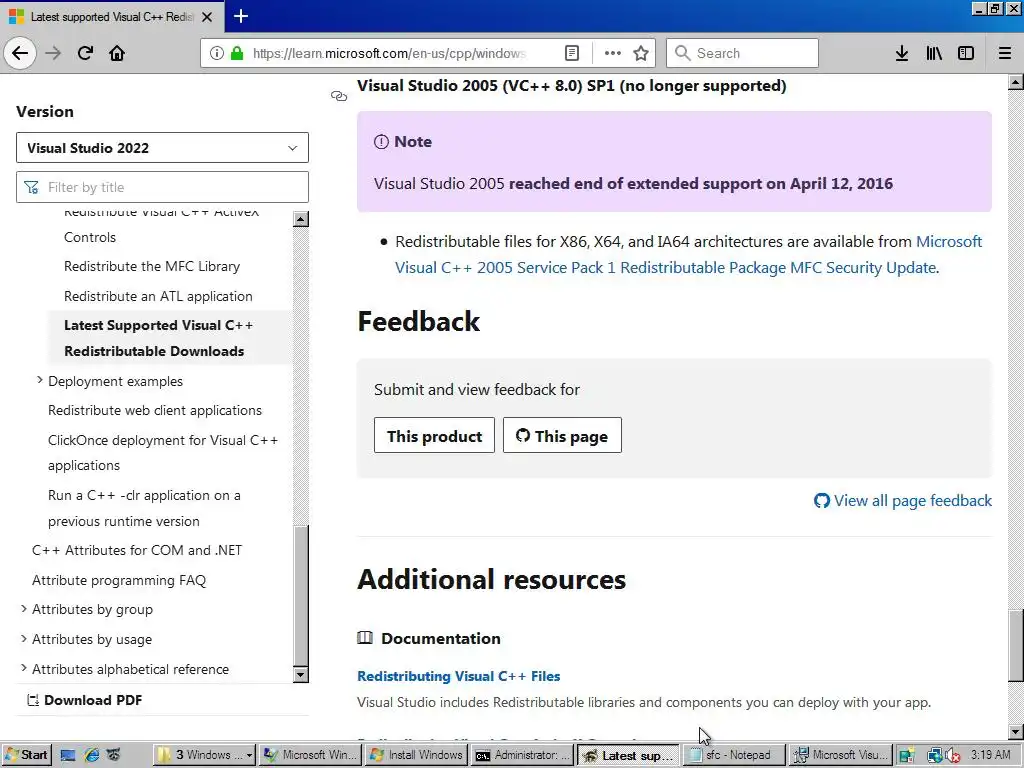This screenshot has width=1024, height=768.
Task: Open the Library icon in toolbar
Action: (934, 53)
